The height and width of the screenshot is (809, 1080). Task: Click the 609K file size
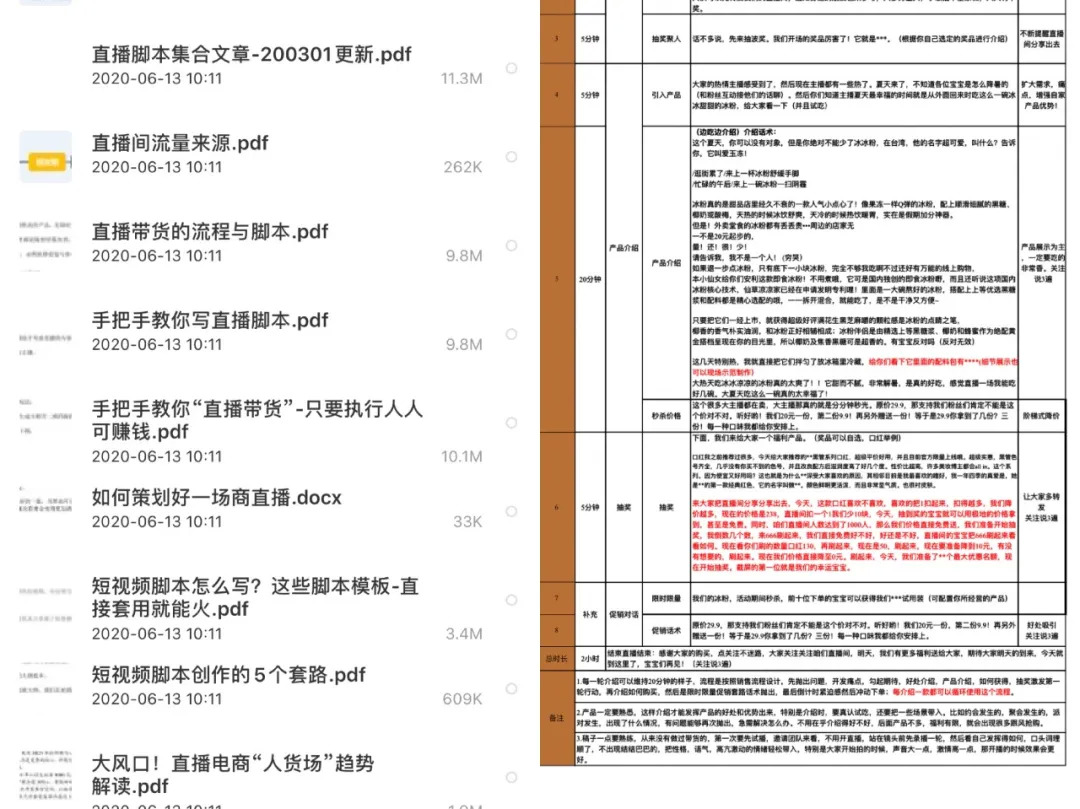(x=463, y=699)
